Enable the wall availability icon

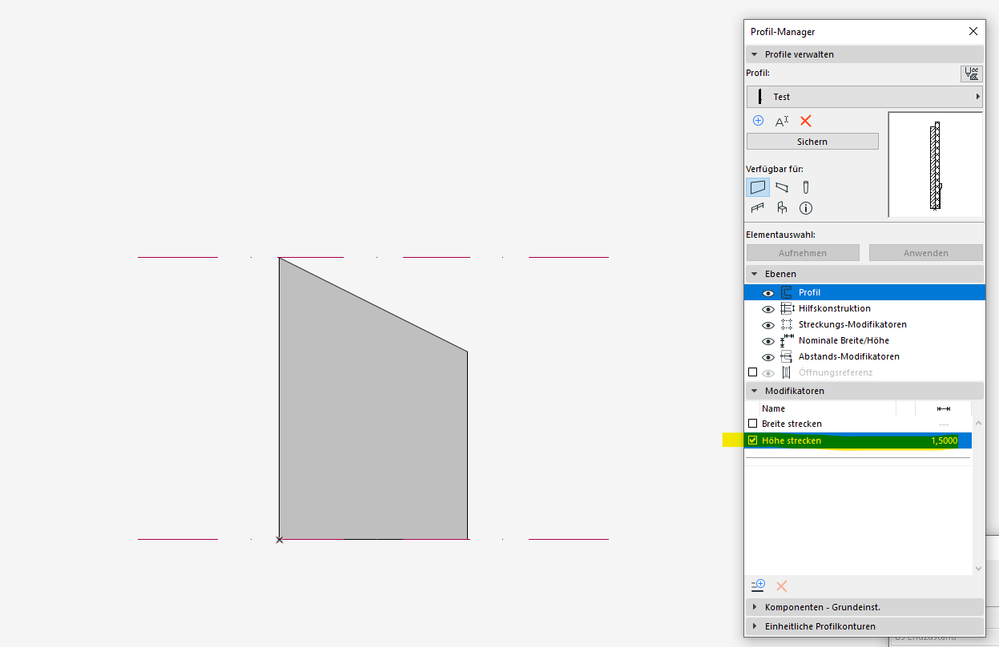[x=758, y=187]
